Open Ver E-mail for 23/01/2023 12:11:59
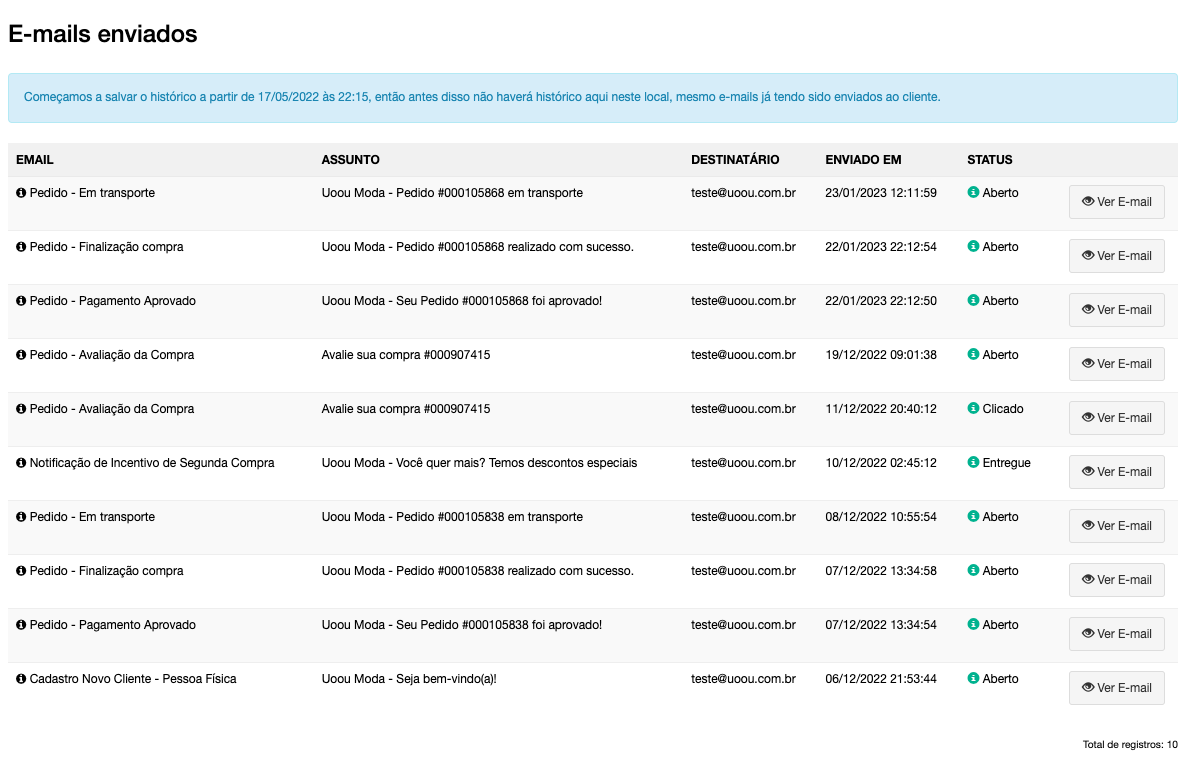 1116,202
